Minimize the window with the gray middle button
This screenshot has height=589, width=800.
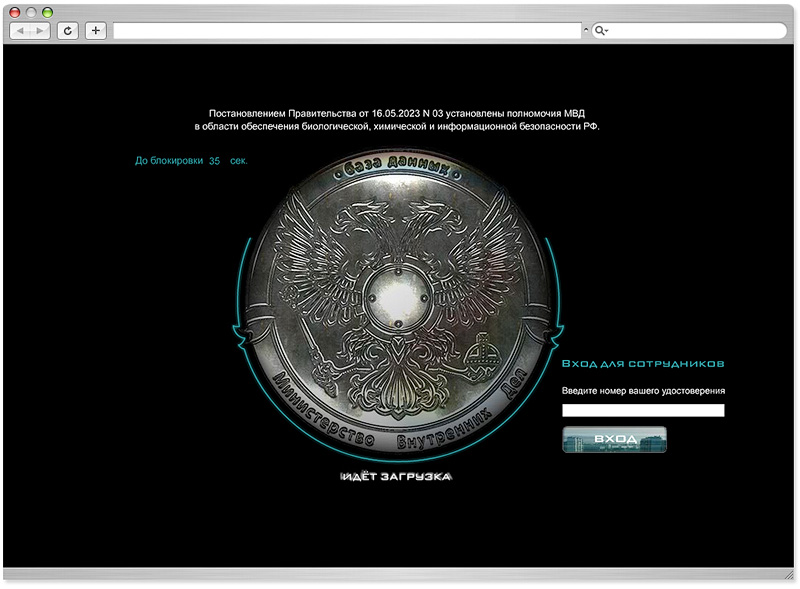coord(31,12)
